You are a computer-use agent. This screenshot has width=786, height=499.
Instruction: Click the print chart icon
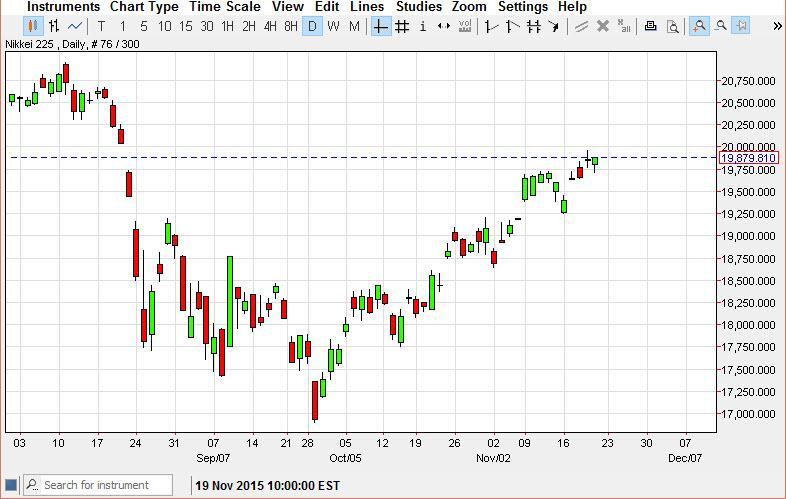click(651, 26)
